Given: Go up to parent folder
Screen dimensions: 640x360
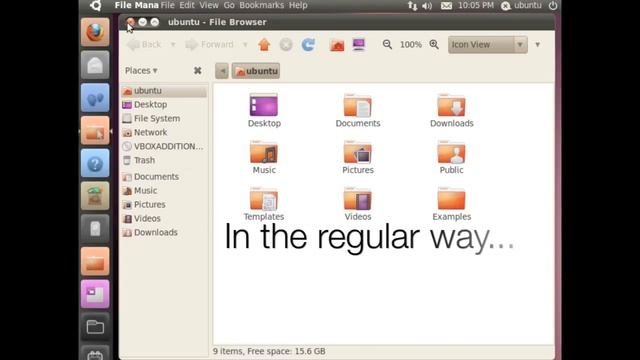Looking at the screenshot, I should (264, 44).
